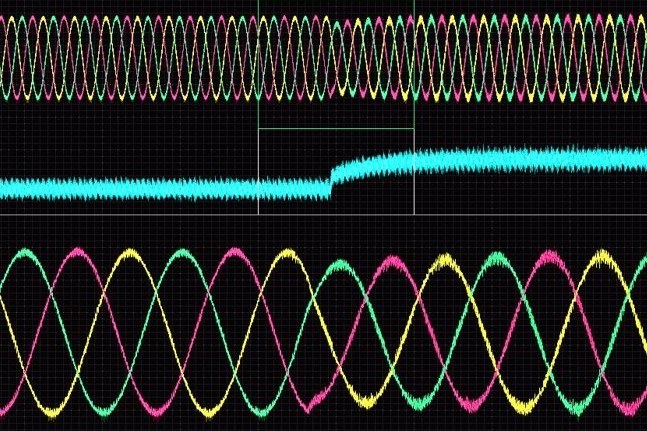Click the horizontal top edge of the zoom box

pyautogui.click(x=336, y=129)
